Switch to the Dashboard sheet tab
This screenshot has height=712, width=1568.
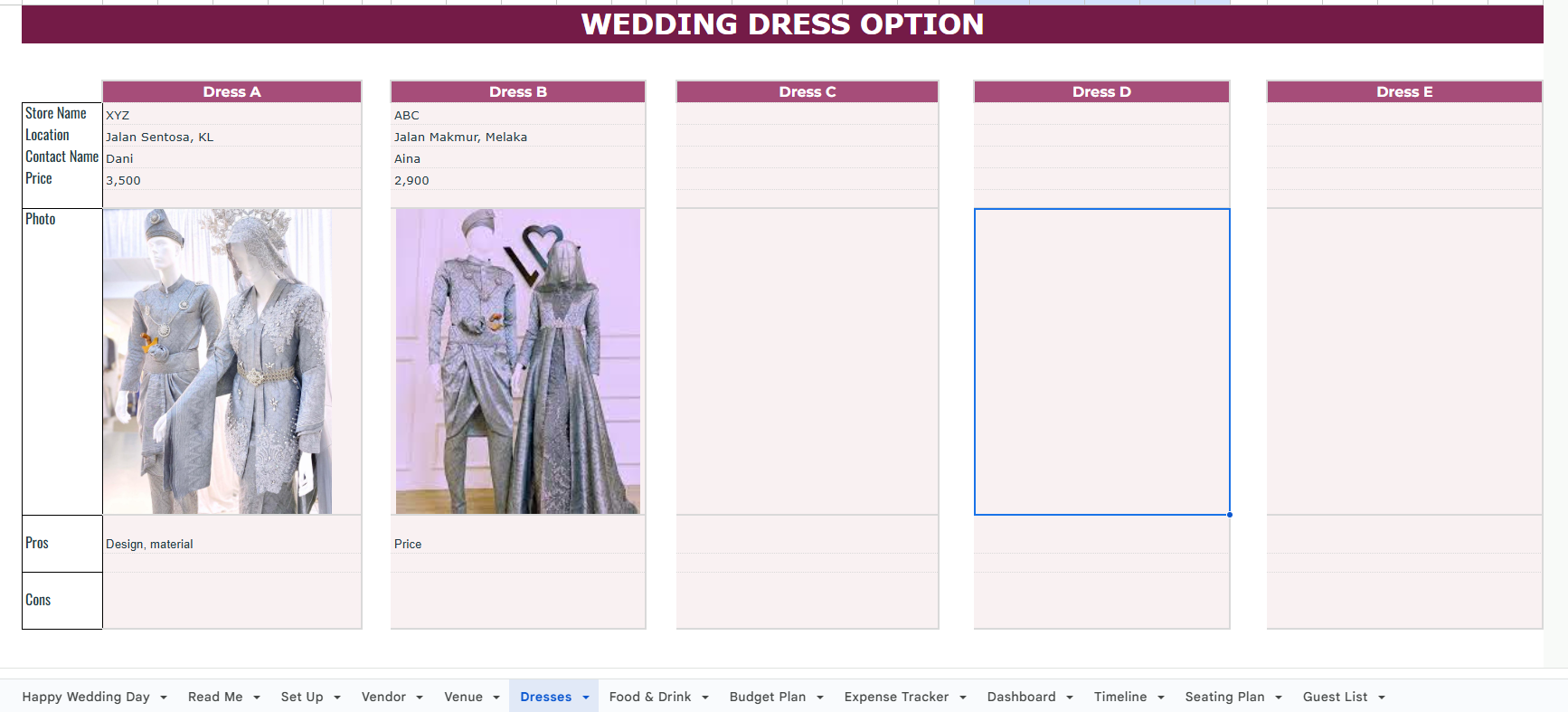click(1021, 697)
